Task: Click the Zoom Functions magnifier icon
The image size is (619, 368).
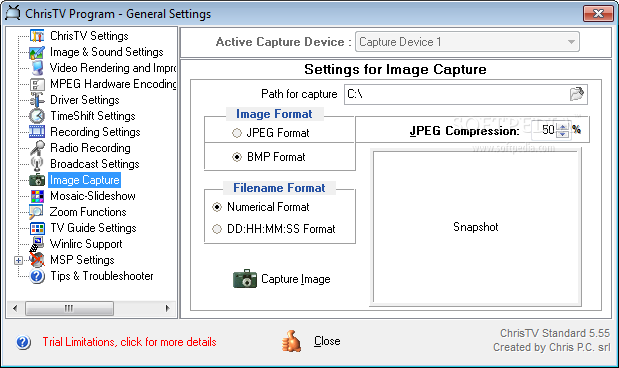Action: point(37,212)
